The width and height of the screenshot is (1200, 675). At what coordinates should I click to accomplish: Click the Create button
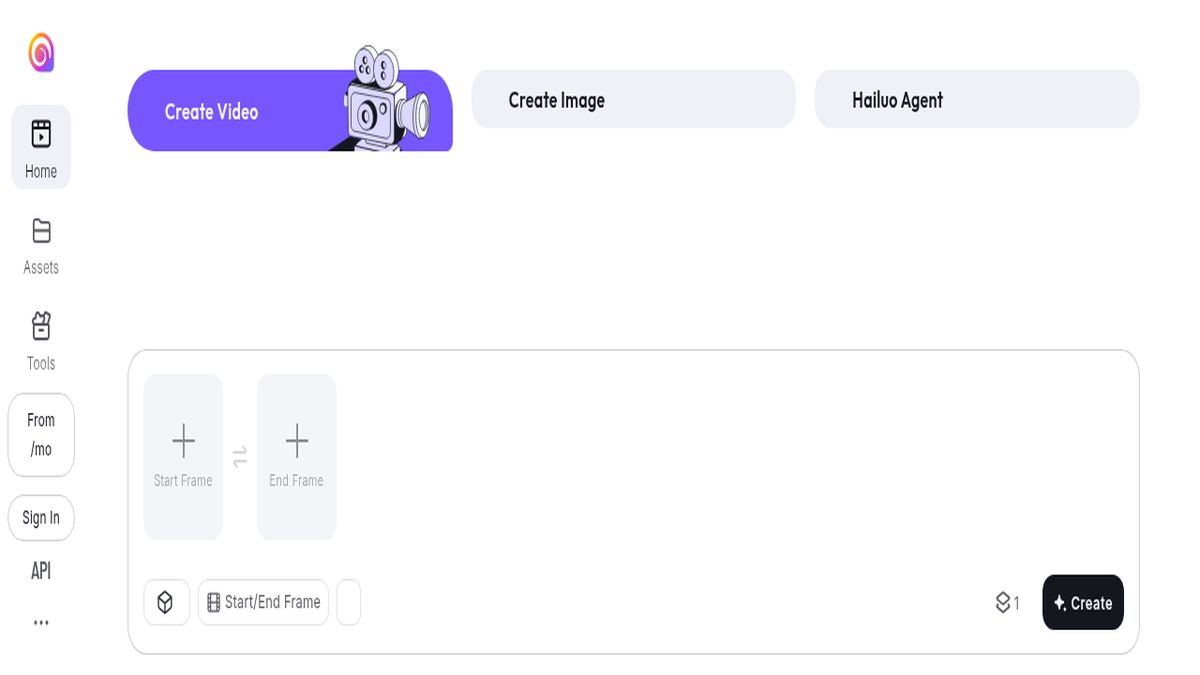(1083, 602)
